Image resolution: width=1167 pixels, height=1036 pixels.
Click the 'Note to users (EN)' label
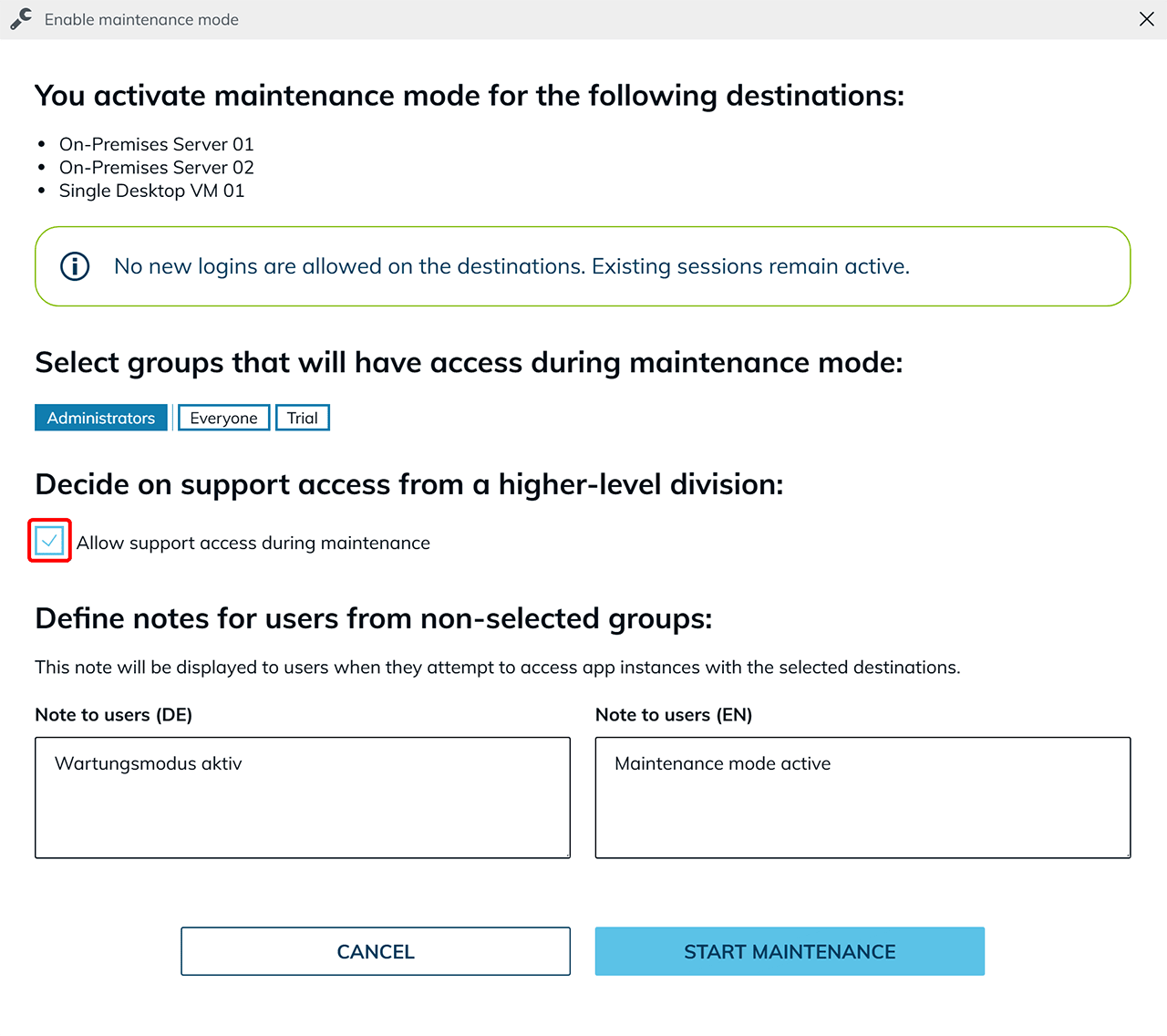(673, 715)
